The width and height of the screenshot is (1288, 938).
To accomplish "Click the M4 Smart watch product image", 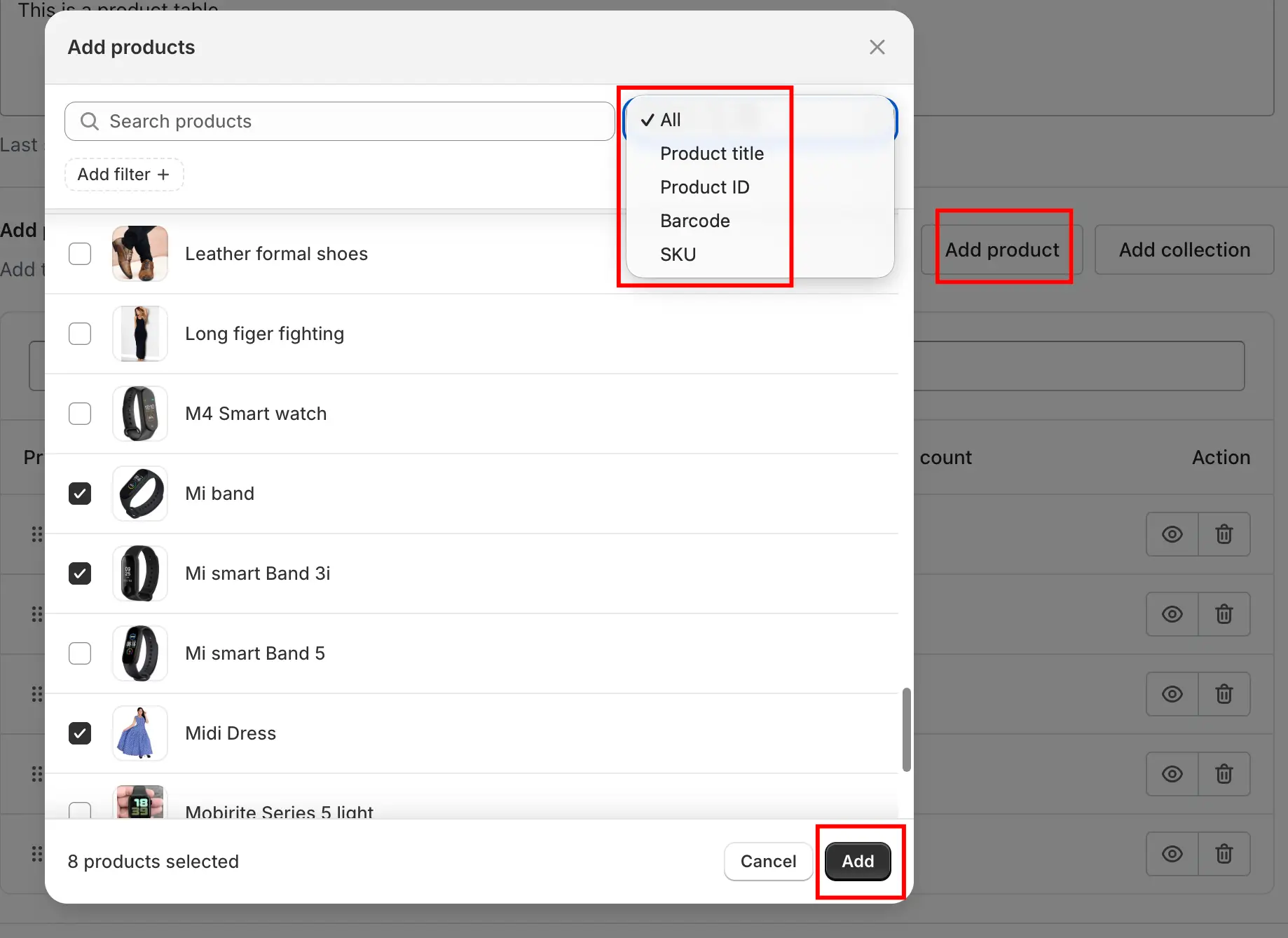I will tap(140, 414).
